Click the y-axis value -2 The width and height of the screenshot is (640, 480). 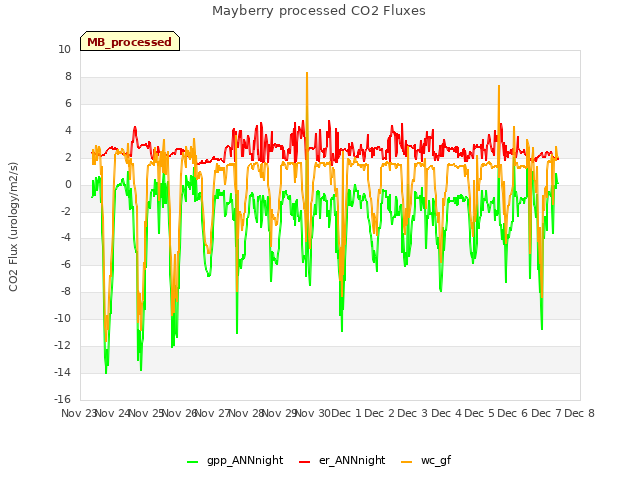(66, 211)
